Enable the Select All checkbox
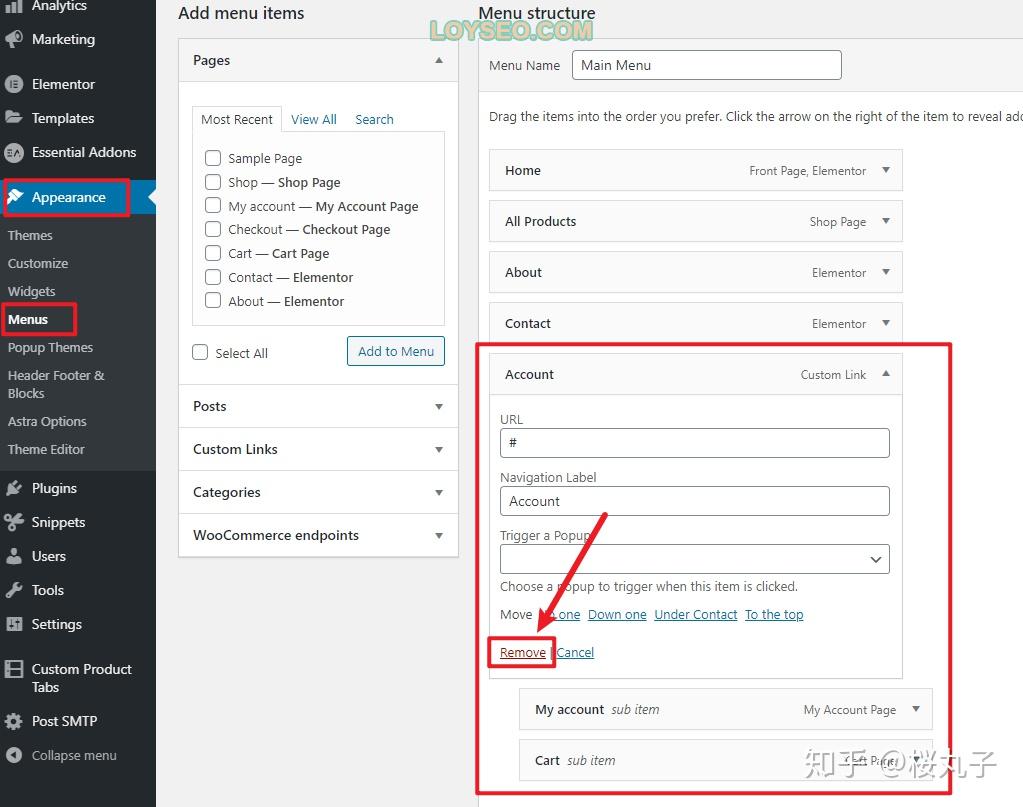Viewport: 1023px width, 807px height. pyautogui.click(x=200, y=352)
